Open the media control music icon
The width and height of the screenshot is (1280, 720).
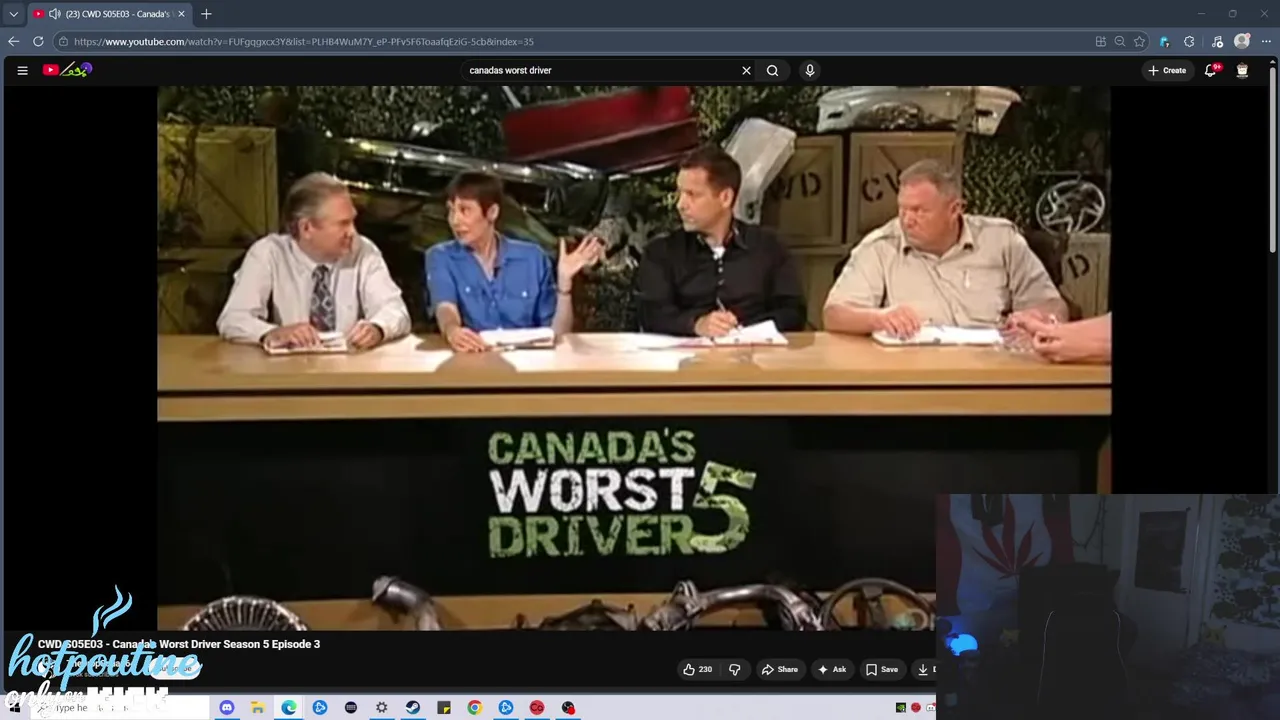point(1217,41)
